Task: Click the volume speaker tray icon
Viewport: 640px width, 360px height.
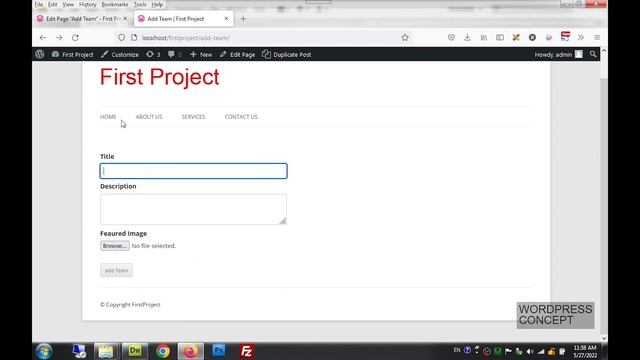Action: pyautogui.click(x=530, y=351)
